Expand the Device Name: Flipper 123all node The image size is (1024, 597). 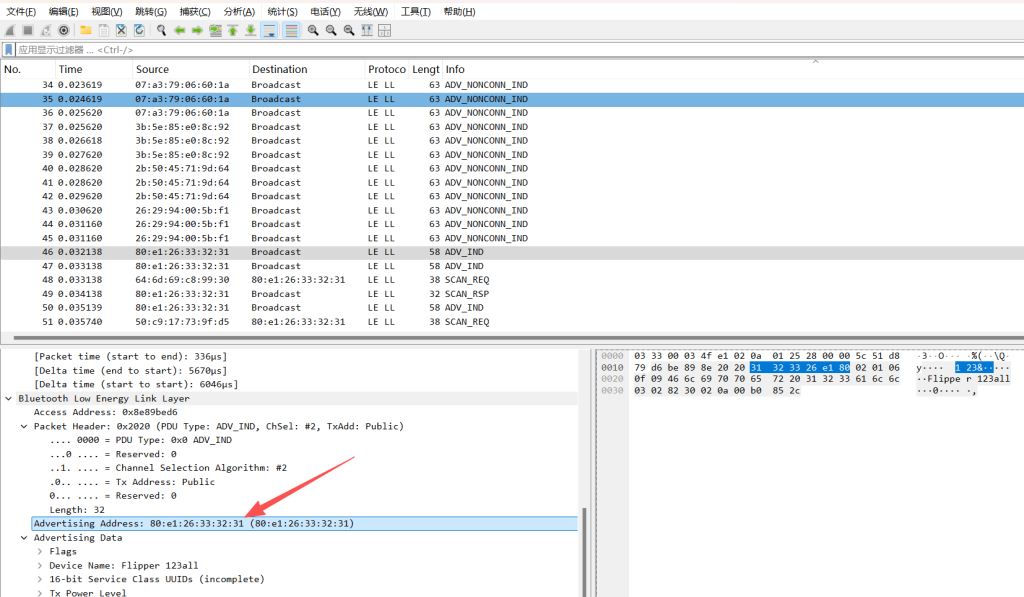(40, 565)
